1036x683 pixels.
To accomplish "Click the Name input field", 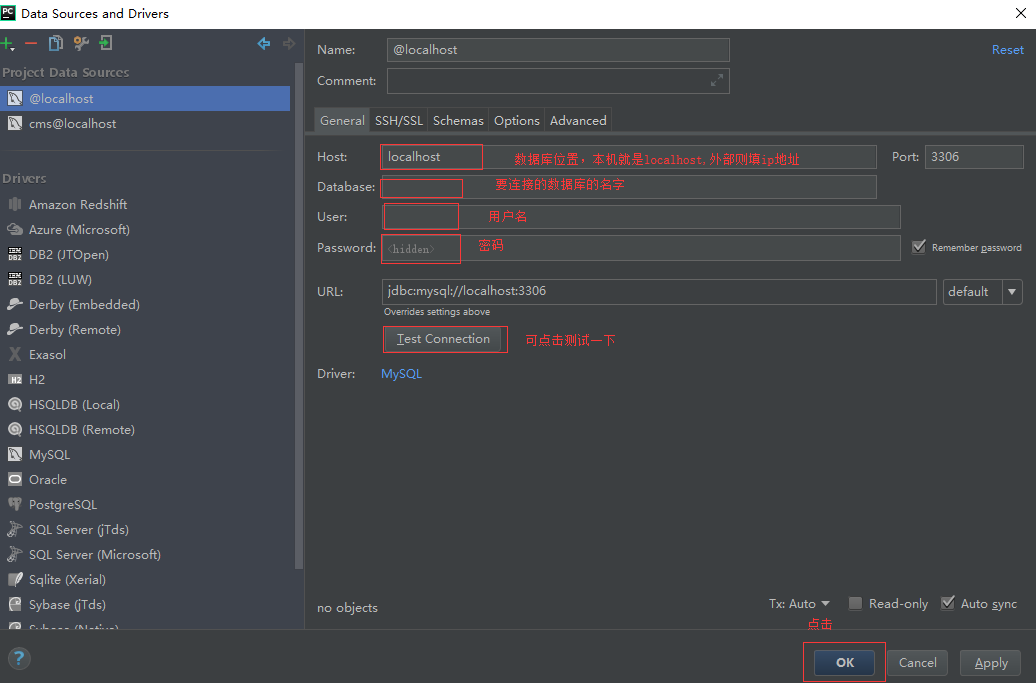I will coord(558,50).
